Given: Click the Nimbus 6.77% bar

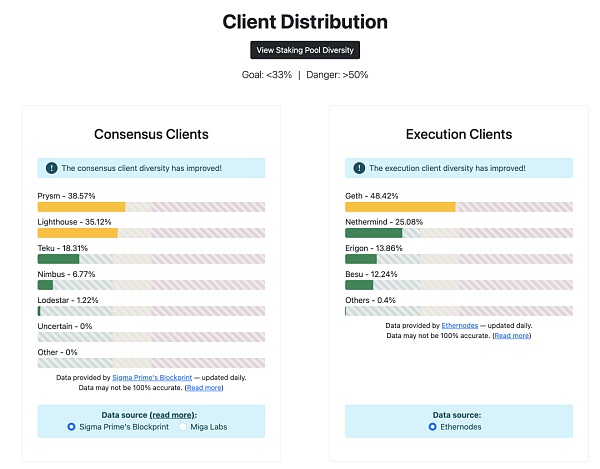Looking at the screenshot, I should 151,285.
